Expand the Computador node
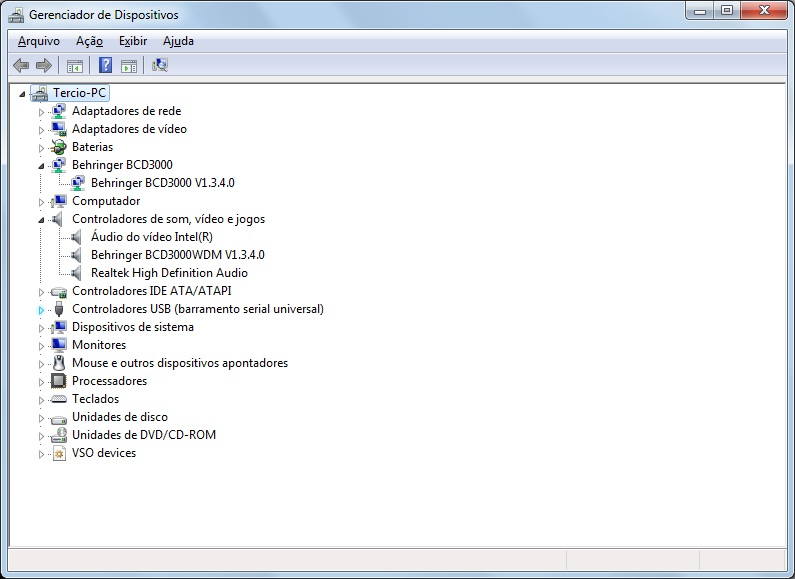795x579 pixels. click(41, 202)
